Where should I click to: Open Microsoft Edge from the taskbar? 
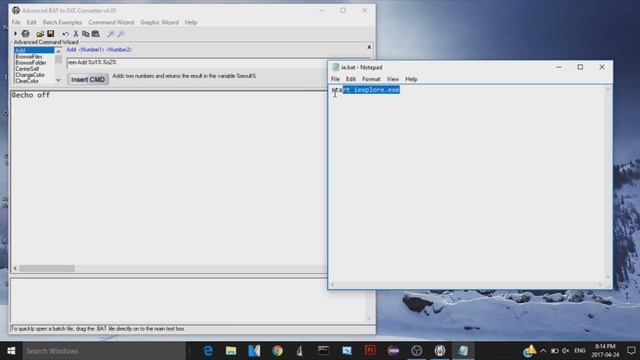(x=208, y=351)
